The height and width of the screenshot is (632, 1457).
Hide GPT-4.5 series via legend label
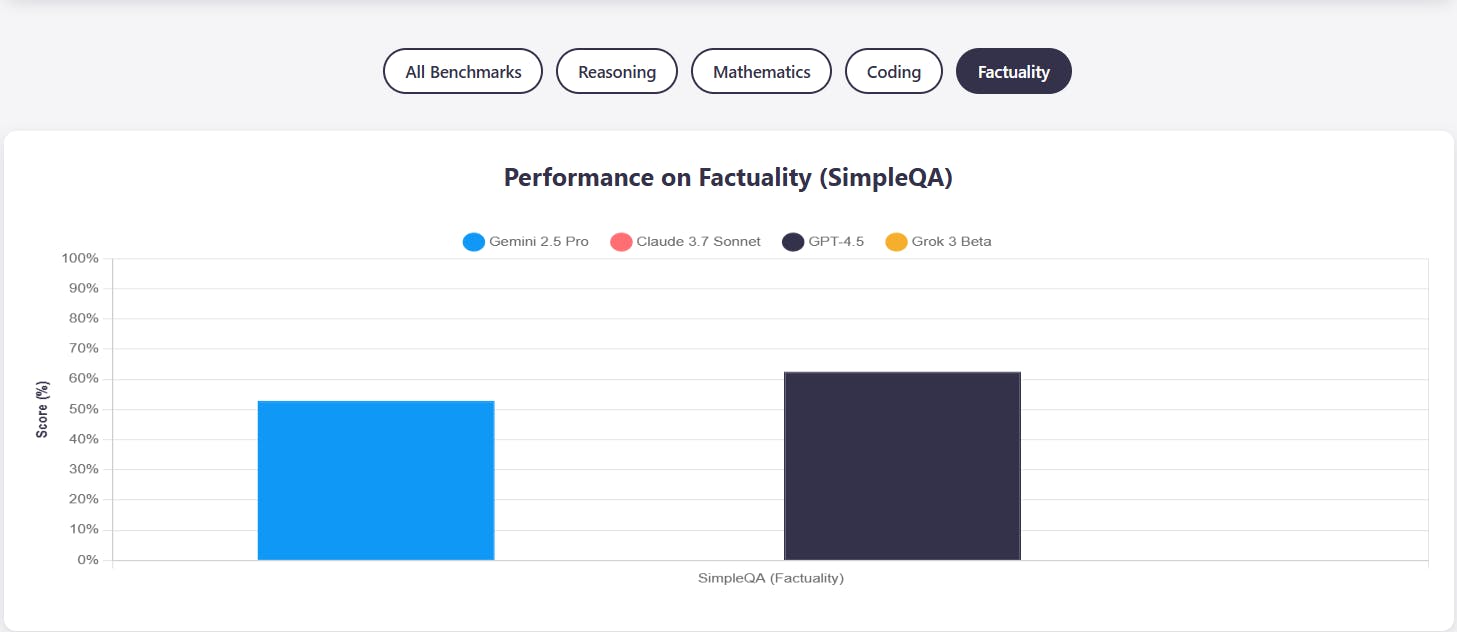coord(836,242)
